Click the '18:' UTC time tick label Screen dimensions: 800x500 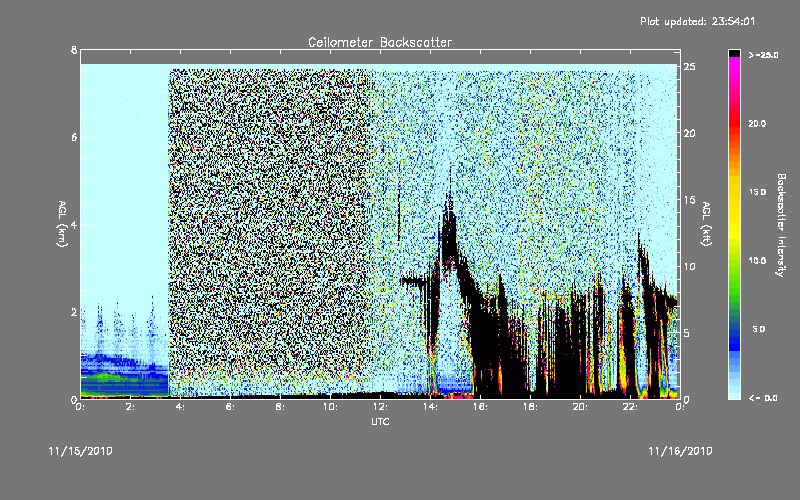pos(531,407)
